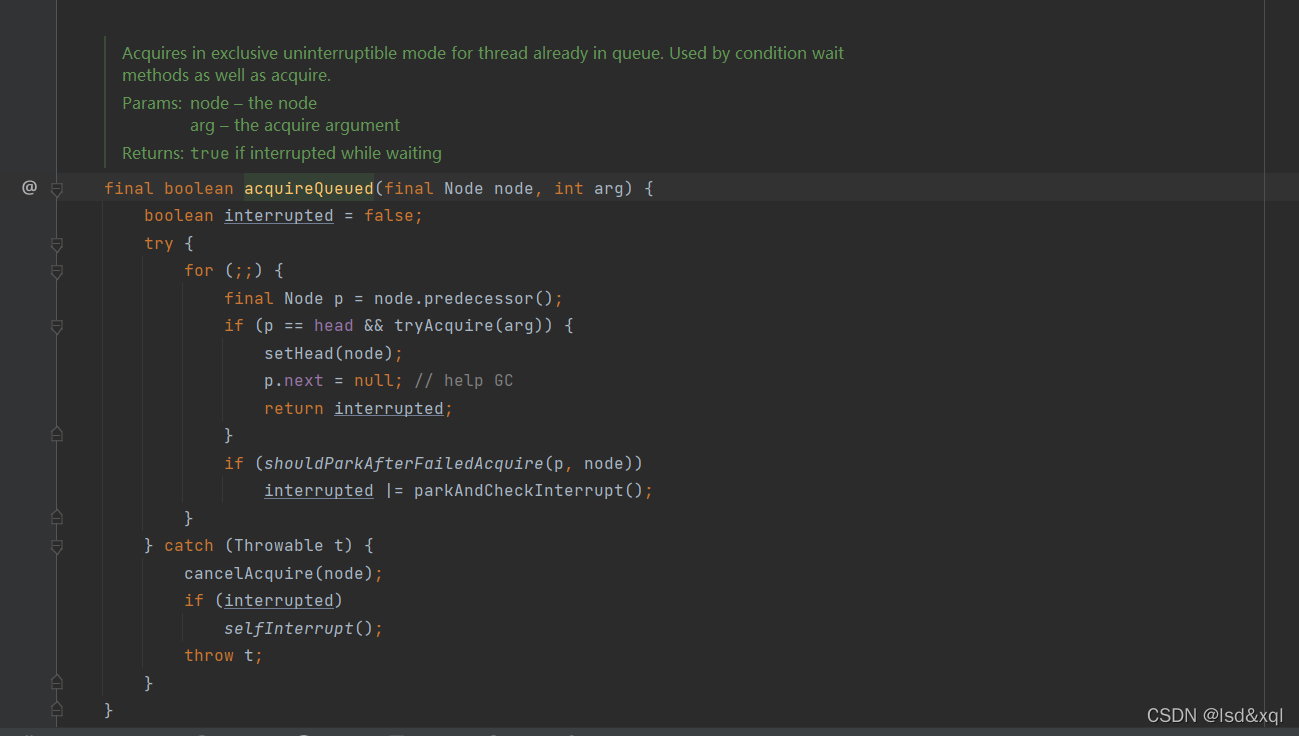1299x736 pixels.
Task: Click 'boolean interrupted = false' declaration
Action: point(283,216)
